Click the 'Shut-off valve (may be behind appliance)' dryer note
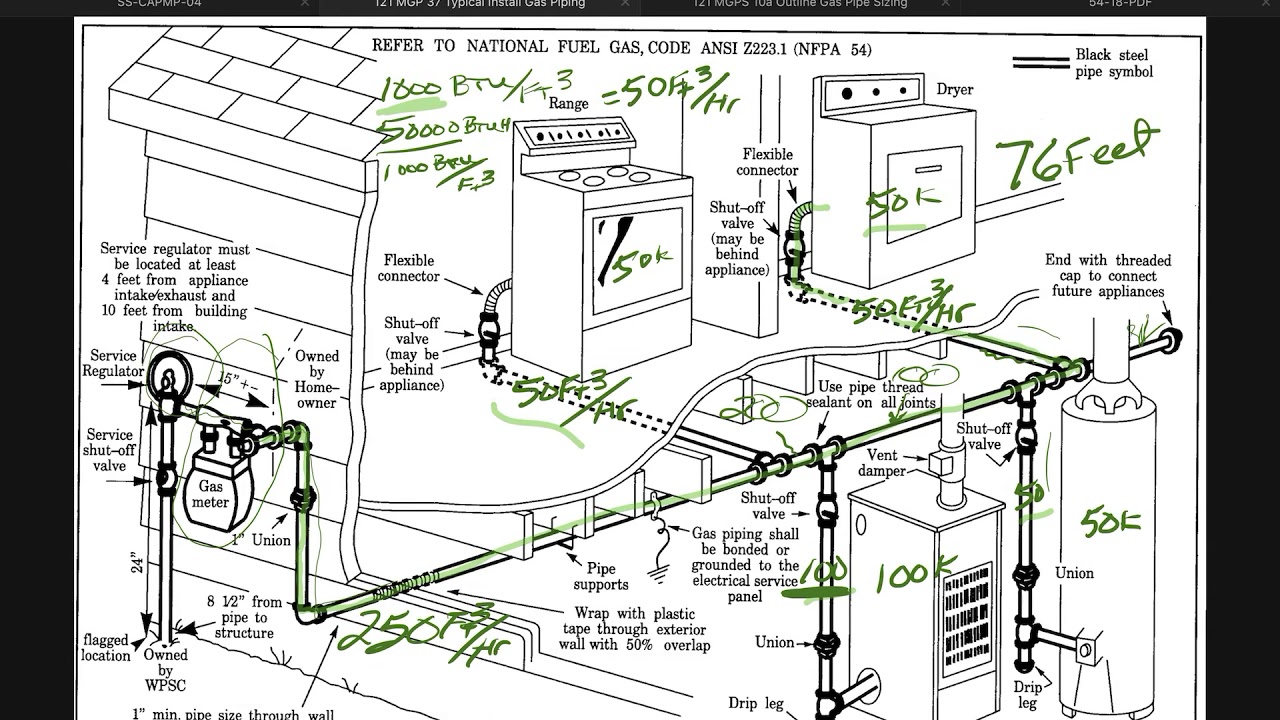Screen dimensions: 1280x720 pos(737,239)
